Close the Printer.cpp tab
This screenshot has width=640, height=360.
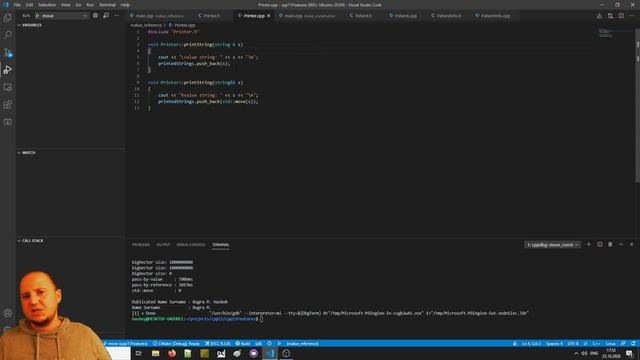pyautogui.click(x=269, y=16)
